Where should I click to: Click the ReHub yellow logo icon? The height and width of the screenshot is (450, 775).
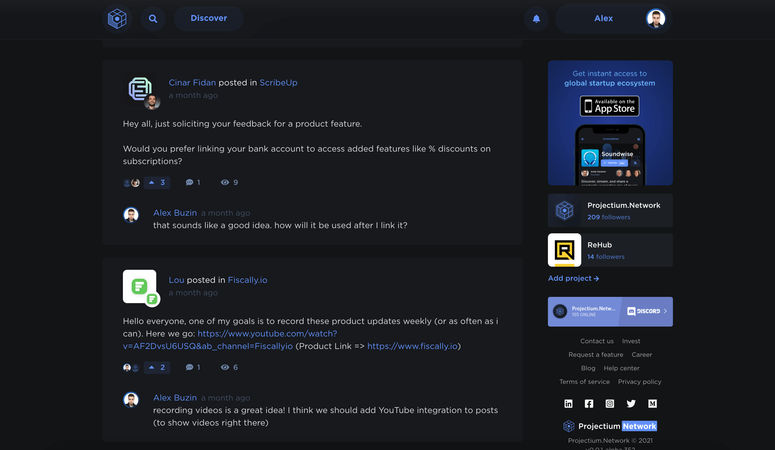pos(564,250)
